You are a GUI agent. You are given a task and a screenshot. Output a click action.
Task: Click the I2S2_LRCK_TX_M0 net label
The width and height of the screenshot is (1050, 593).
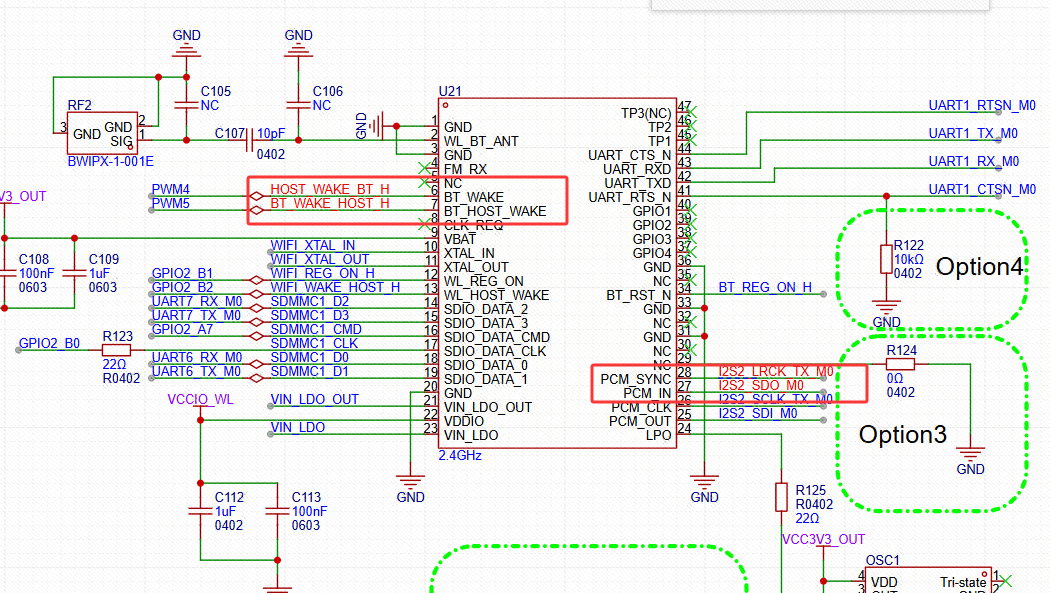pos(776,371)
